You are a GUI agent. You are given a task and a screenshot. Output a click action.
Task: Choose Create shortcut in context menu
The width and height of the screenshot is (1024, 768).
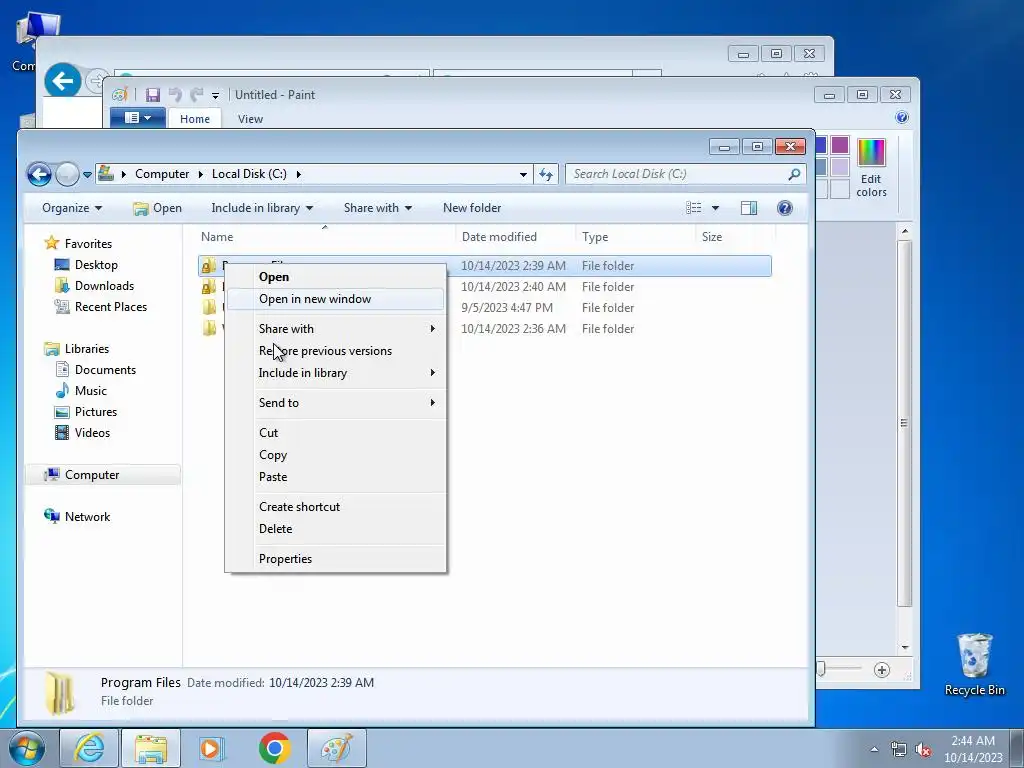336,507
